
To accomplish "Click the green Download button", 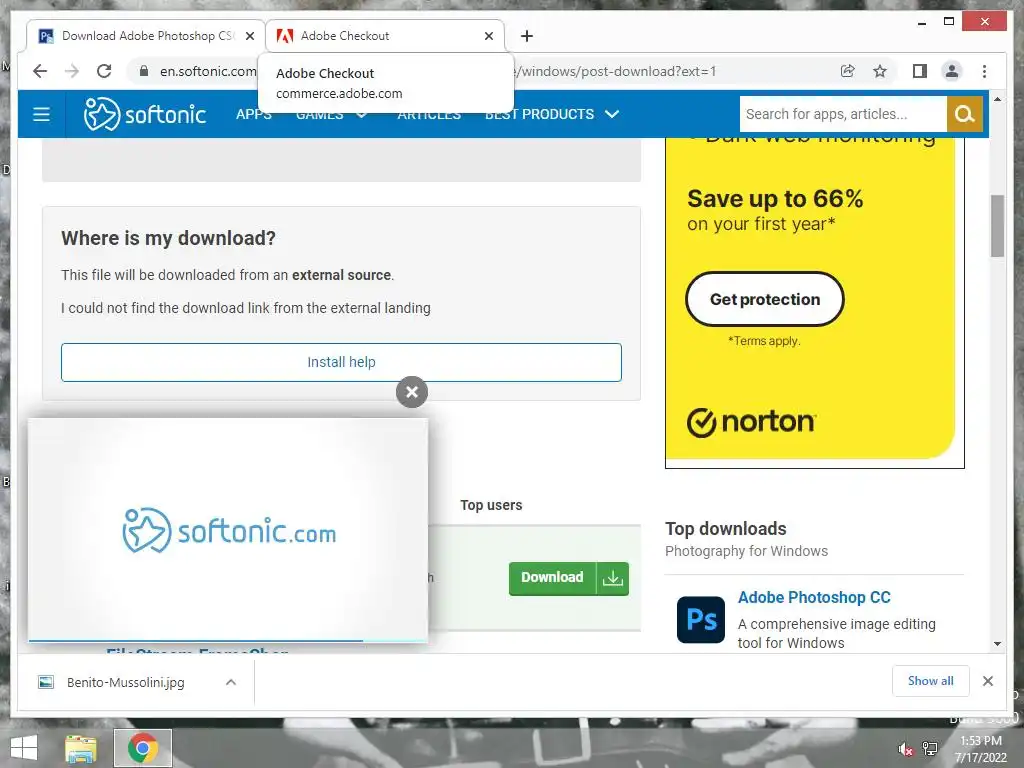I will click(552, 578).
